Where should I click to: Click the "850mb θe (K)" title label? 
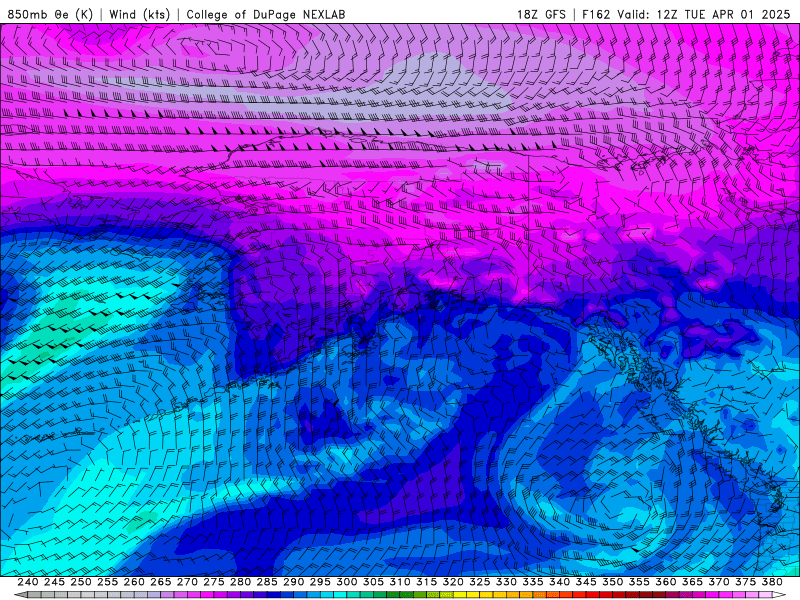(x=50, y=14)
